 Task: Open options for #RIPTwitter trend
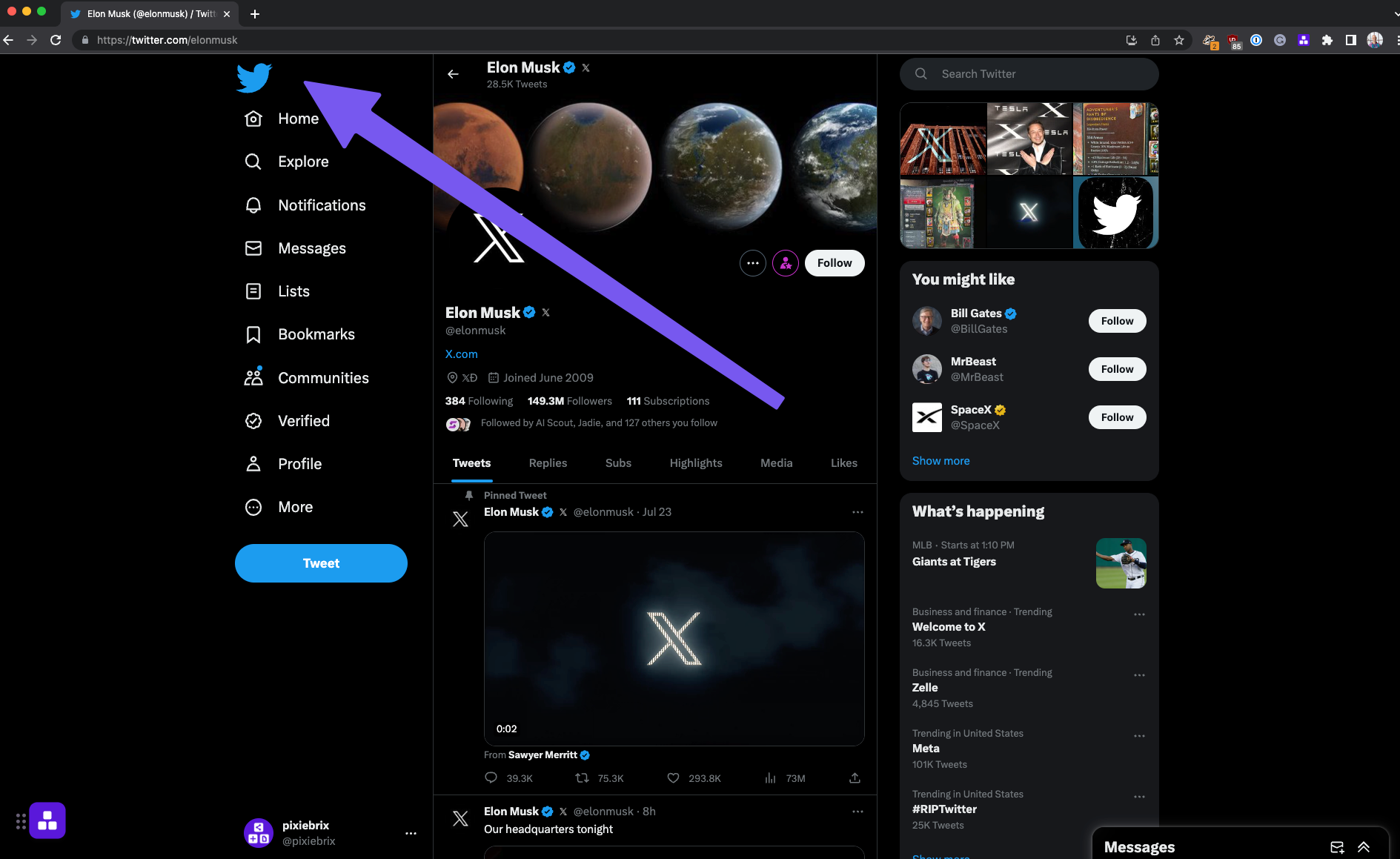(x=1139, y=797)
